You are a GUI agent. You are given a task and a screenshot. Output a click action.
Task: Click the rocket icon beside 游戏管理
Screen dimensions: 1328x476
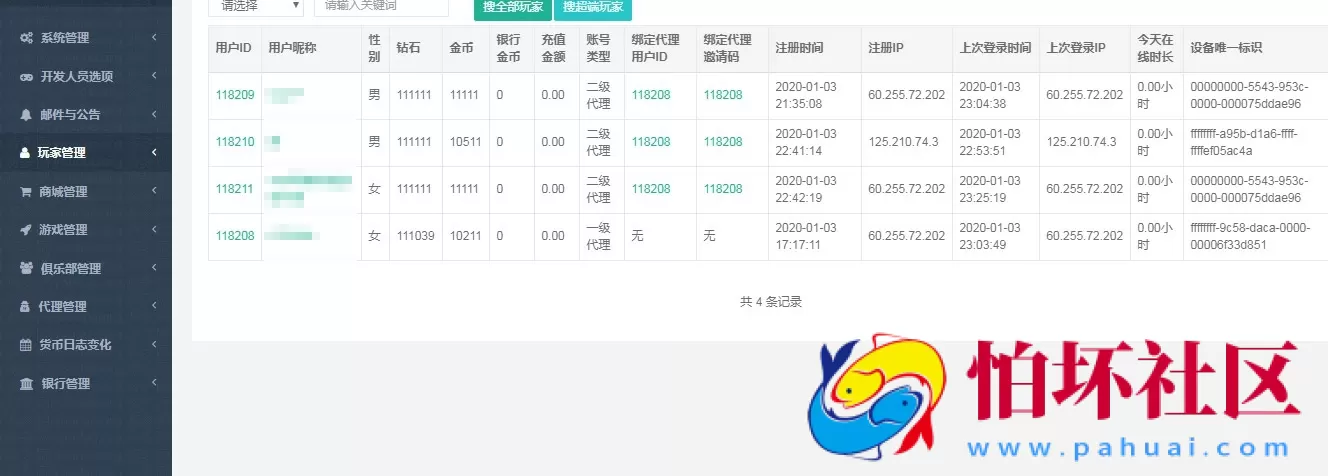[27, 230]
